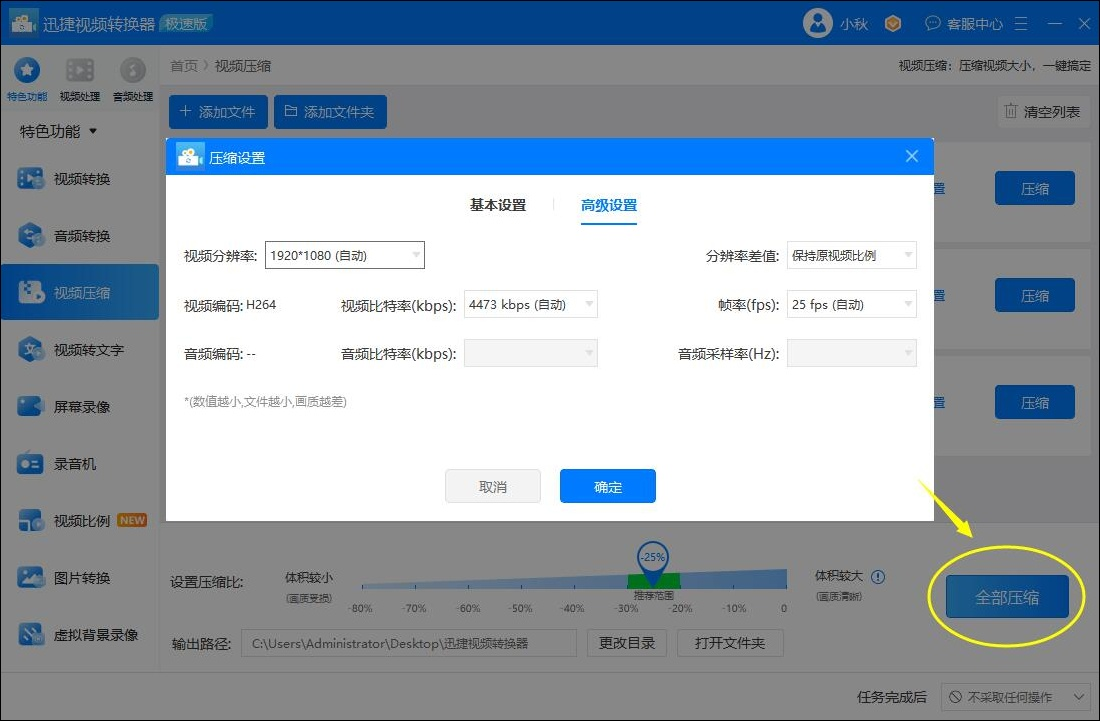
Task: Click 压缩 button for first file
Action: pyautogui.click(x=1035, y=188)
